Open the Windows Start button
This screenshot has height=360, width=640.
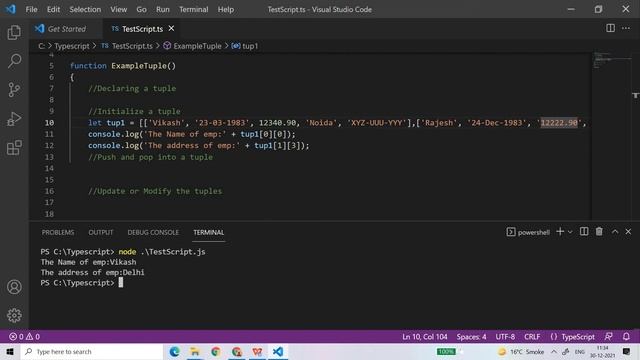10,351
